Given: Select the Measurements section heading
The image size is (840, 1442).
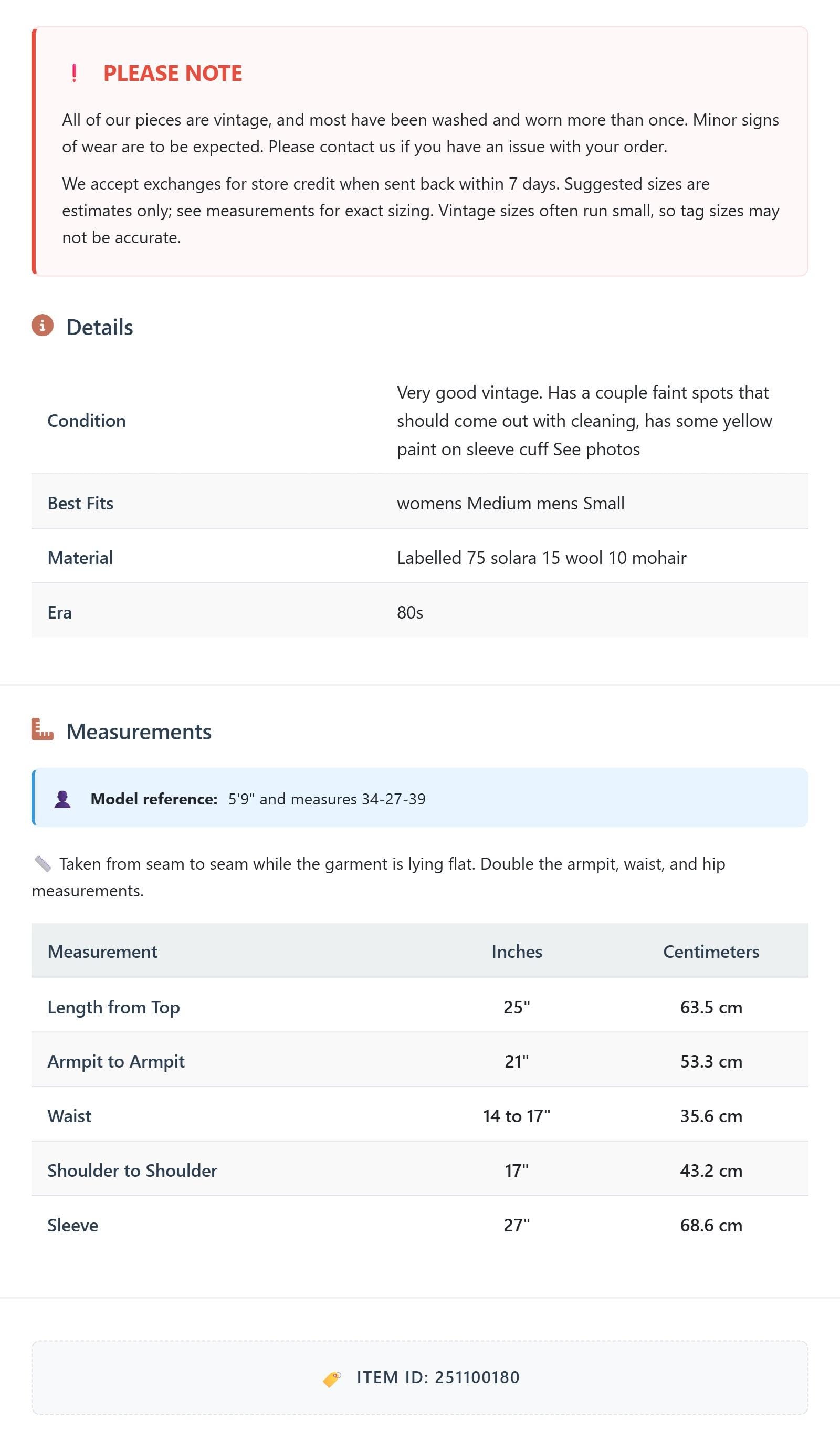Looking at the screenshot, I should coord(139,732).
